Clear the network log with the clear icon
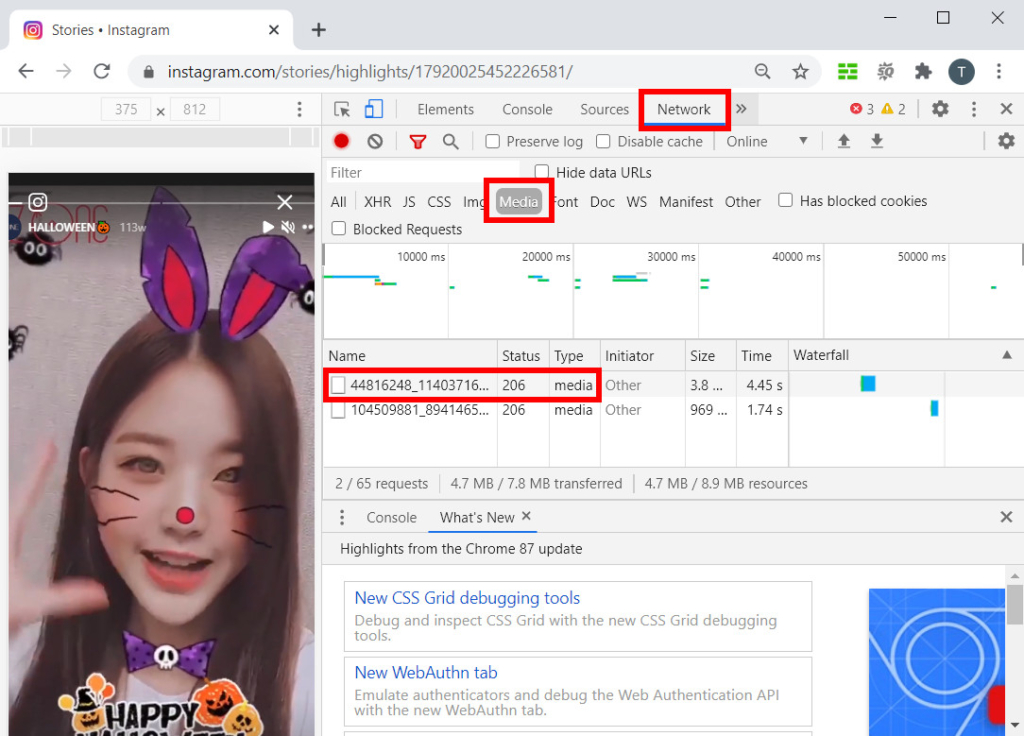Viewport: 1024px width, 736px height. [375, 141]
